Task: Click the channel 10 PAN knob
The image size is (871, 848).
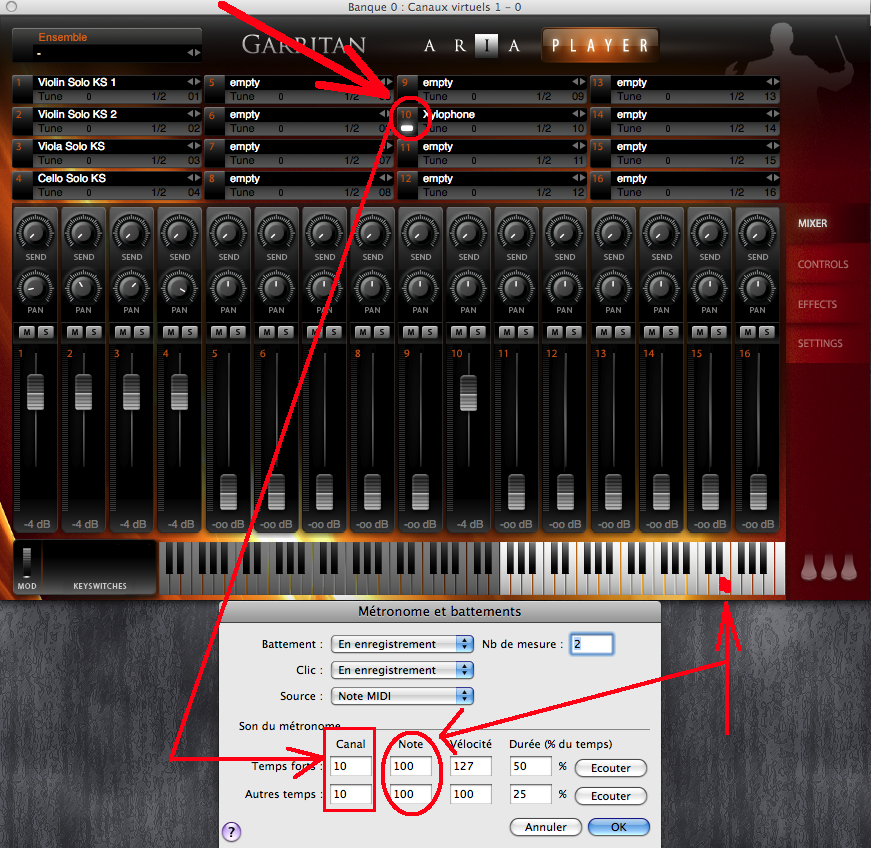Action: (469, 287)
